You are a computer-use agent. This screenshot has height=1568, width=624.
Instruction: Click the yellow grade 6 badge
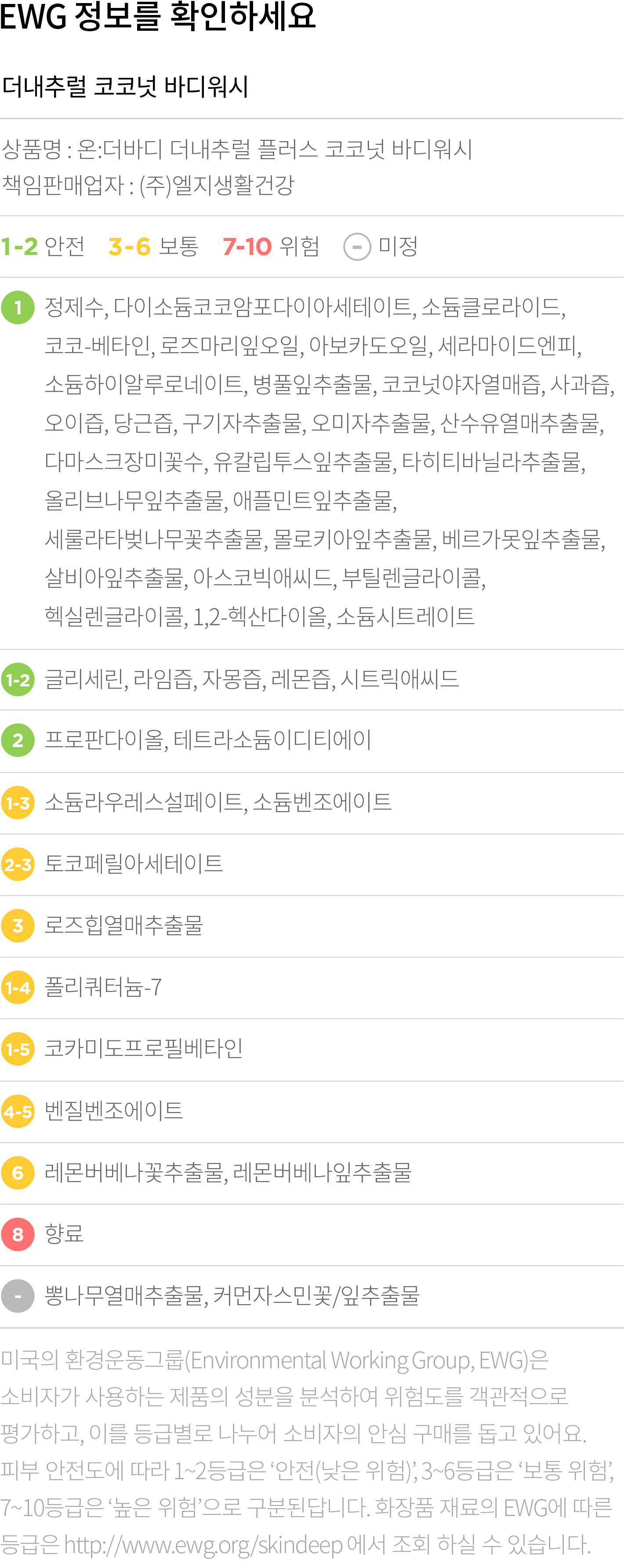pyautogui.click(x=18, y=1173)
